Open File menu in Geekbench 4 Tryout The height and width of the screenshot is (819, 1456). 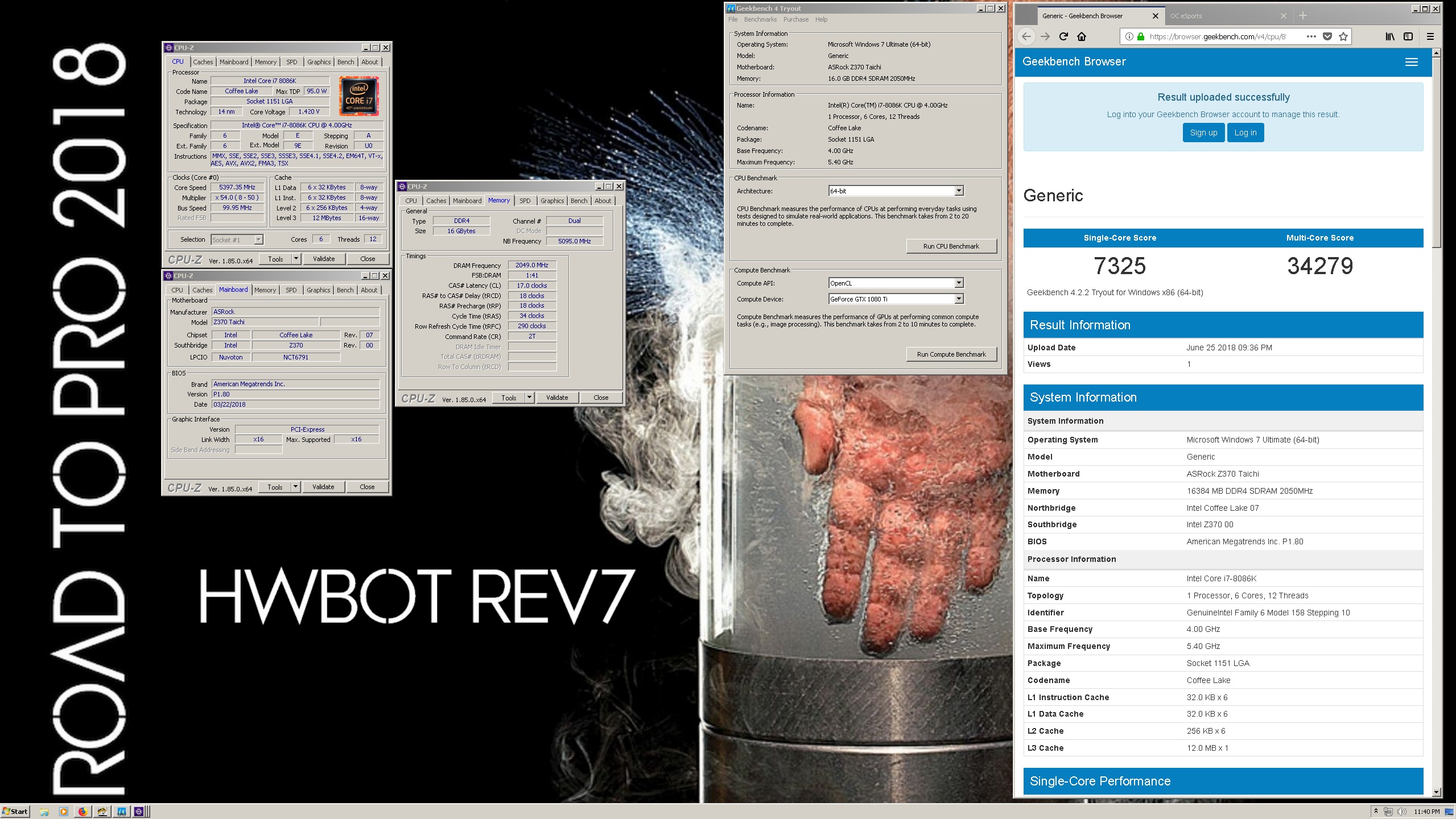tap(733, 19)
